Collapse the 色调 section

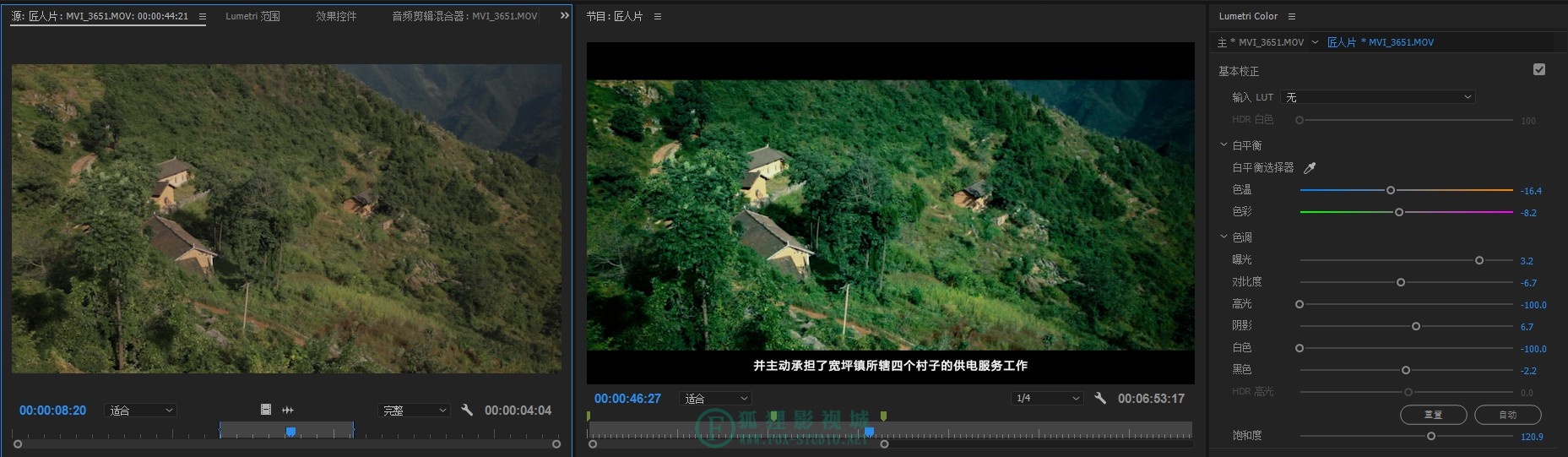(x=1223, y=237)
